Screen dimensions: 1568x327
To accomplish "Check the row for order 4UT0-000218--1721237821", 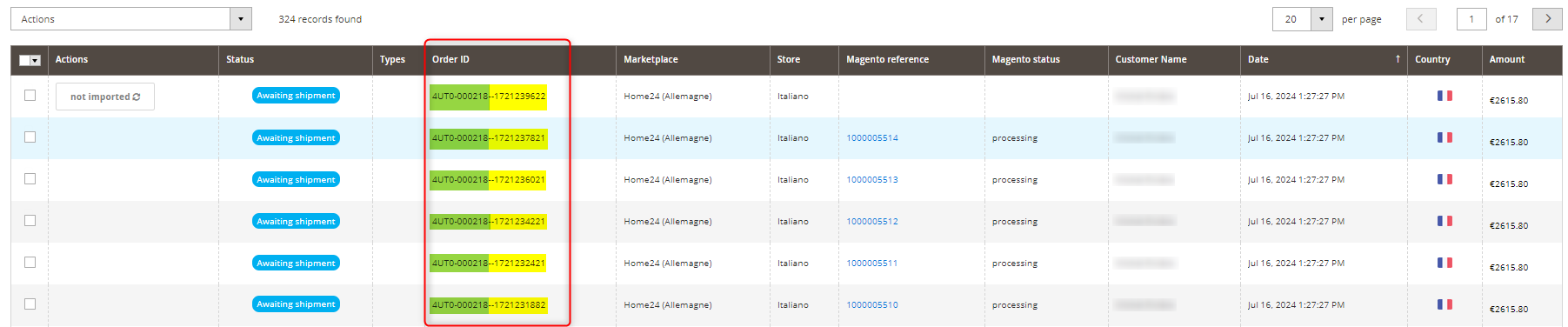I will (30, 137).
